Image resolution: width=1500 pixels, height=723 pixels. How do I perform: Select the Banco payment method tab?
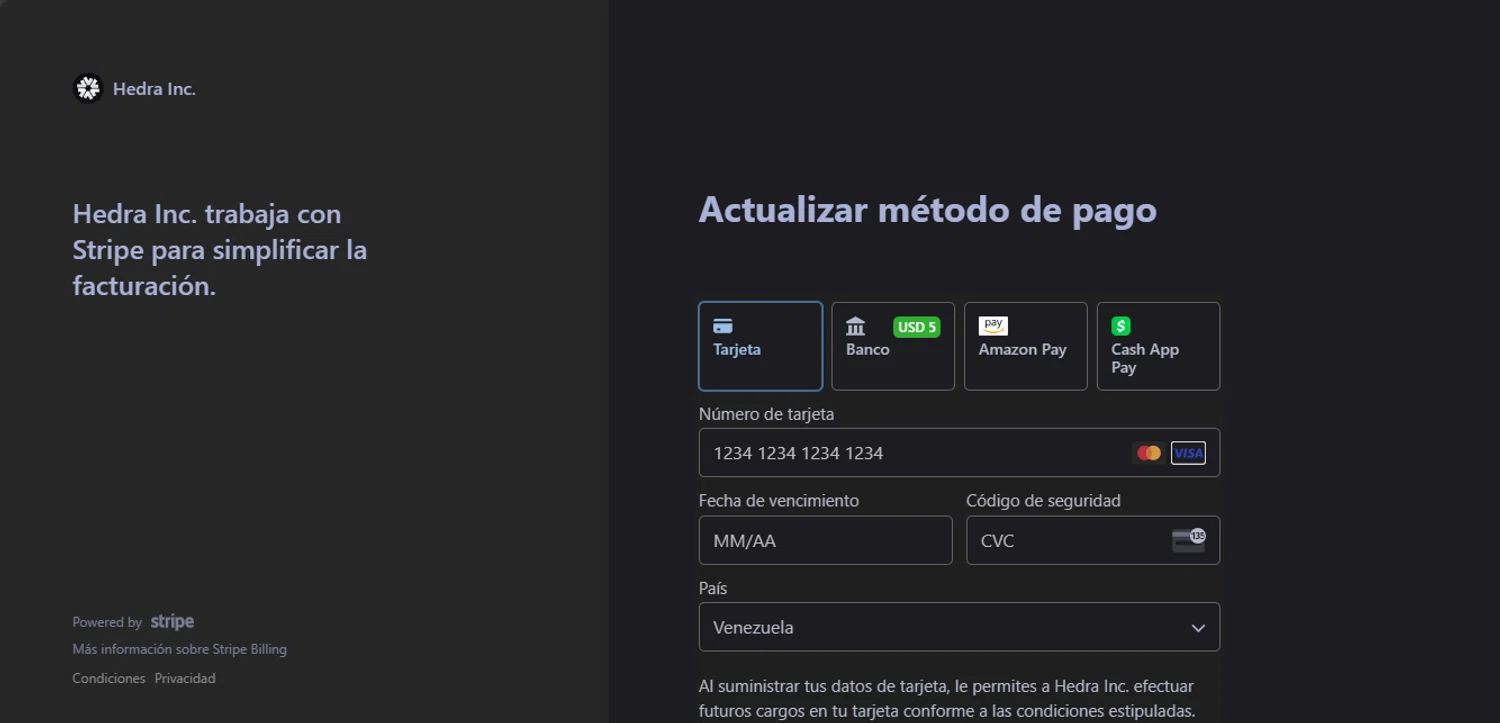pyautogui.click(x=893, y=346)
